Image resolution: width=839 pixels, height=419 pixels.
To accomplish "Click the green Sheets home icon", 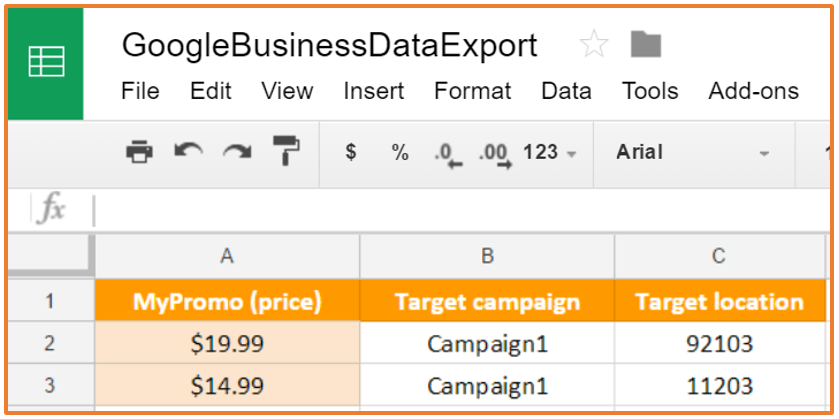I will 46,63.
